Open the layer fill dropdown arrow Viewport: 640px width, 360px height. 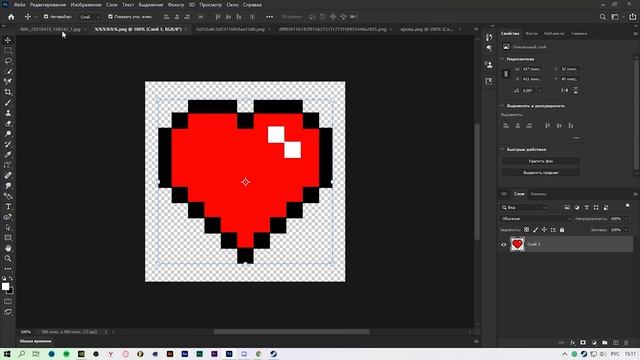coord(626,230)
